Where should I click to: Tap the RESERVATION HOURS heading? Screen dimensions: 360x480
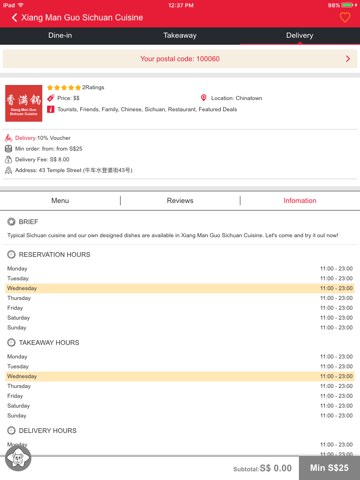click(x=54, y=255)
